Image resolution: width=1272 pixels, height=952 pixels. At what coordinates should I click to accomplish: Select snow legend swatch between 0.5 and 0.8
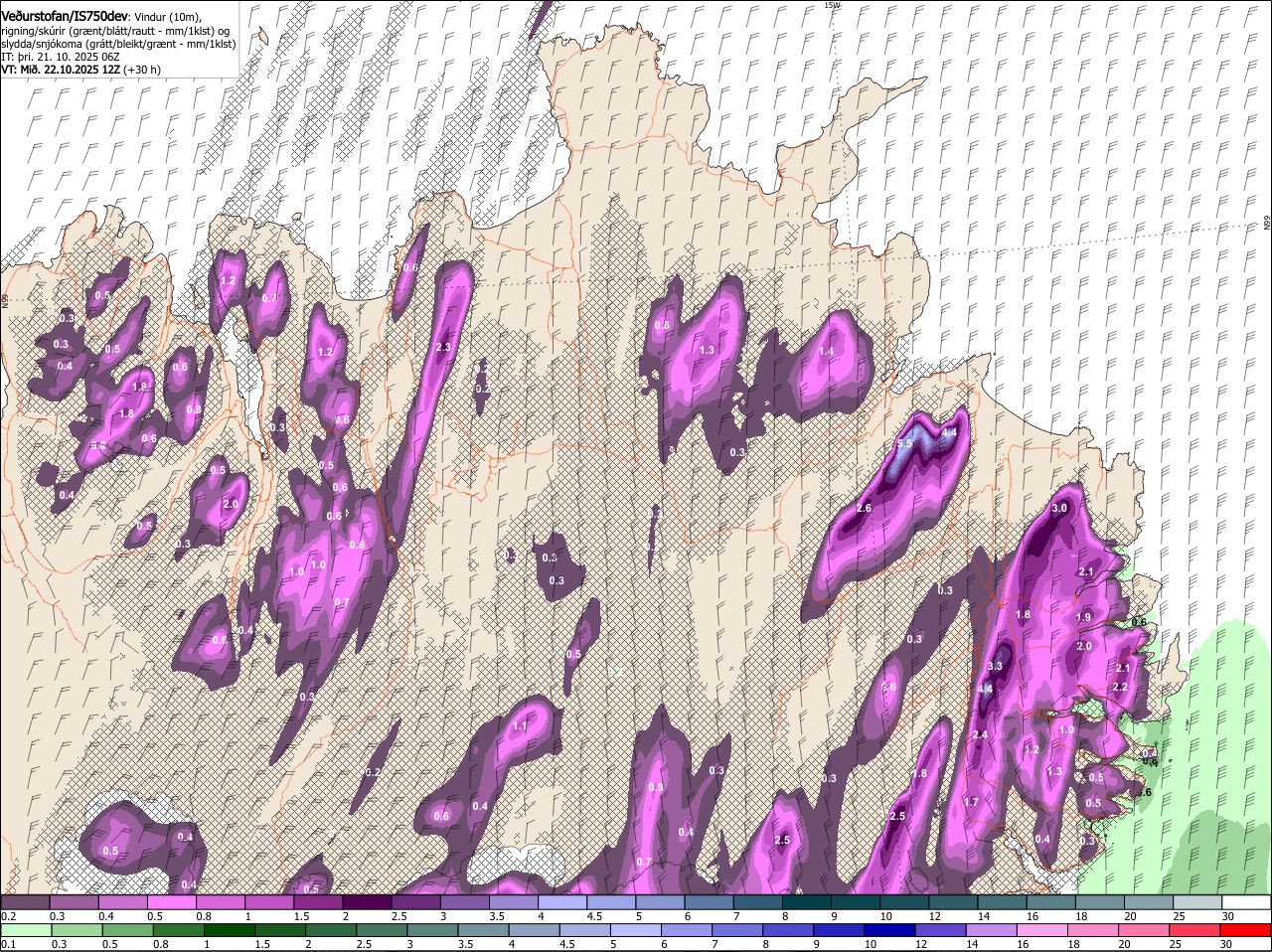pos(172,902)
